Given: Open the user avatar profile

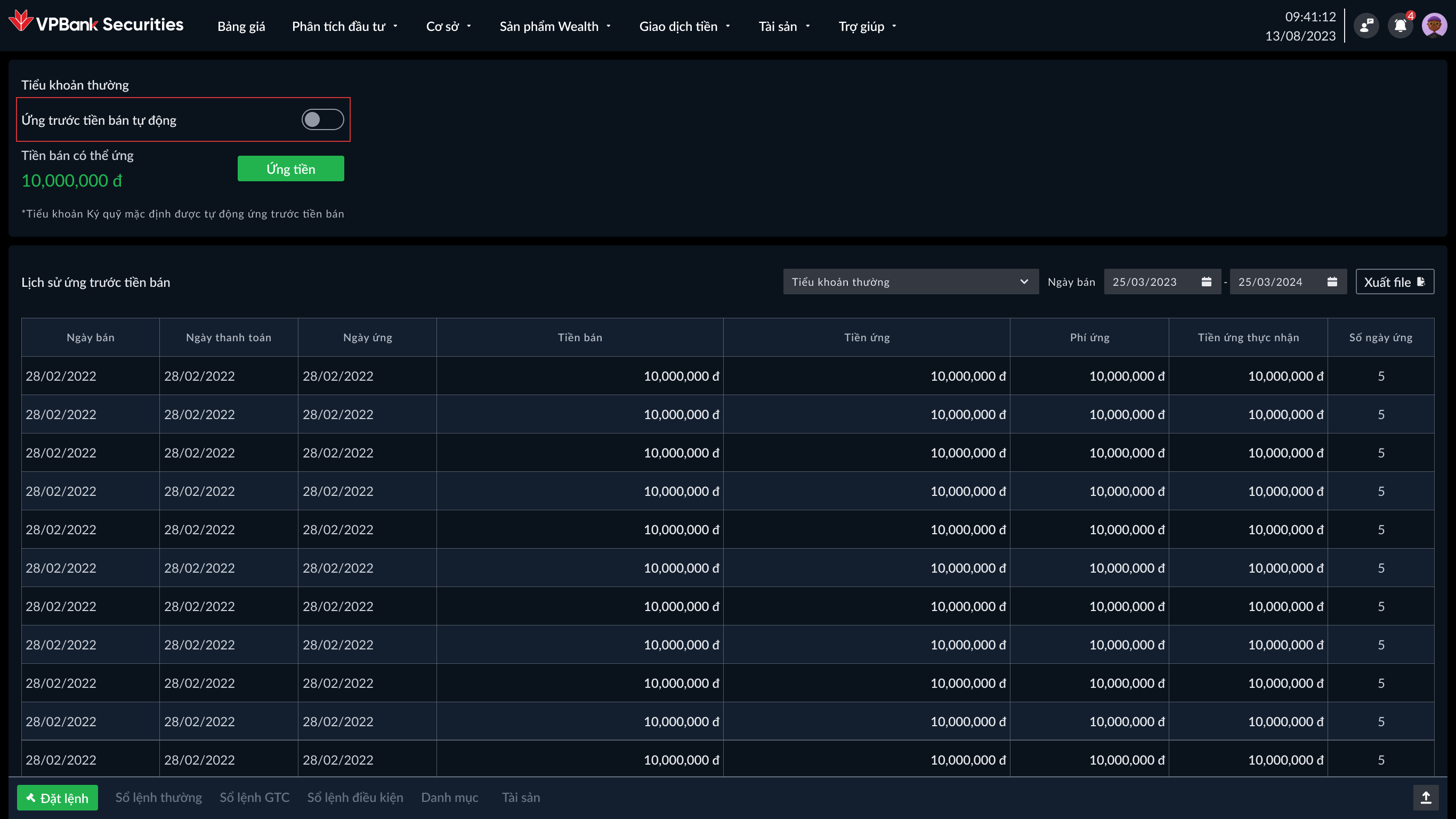Looking at the screenshot, I should tap(1434, 26).
